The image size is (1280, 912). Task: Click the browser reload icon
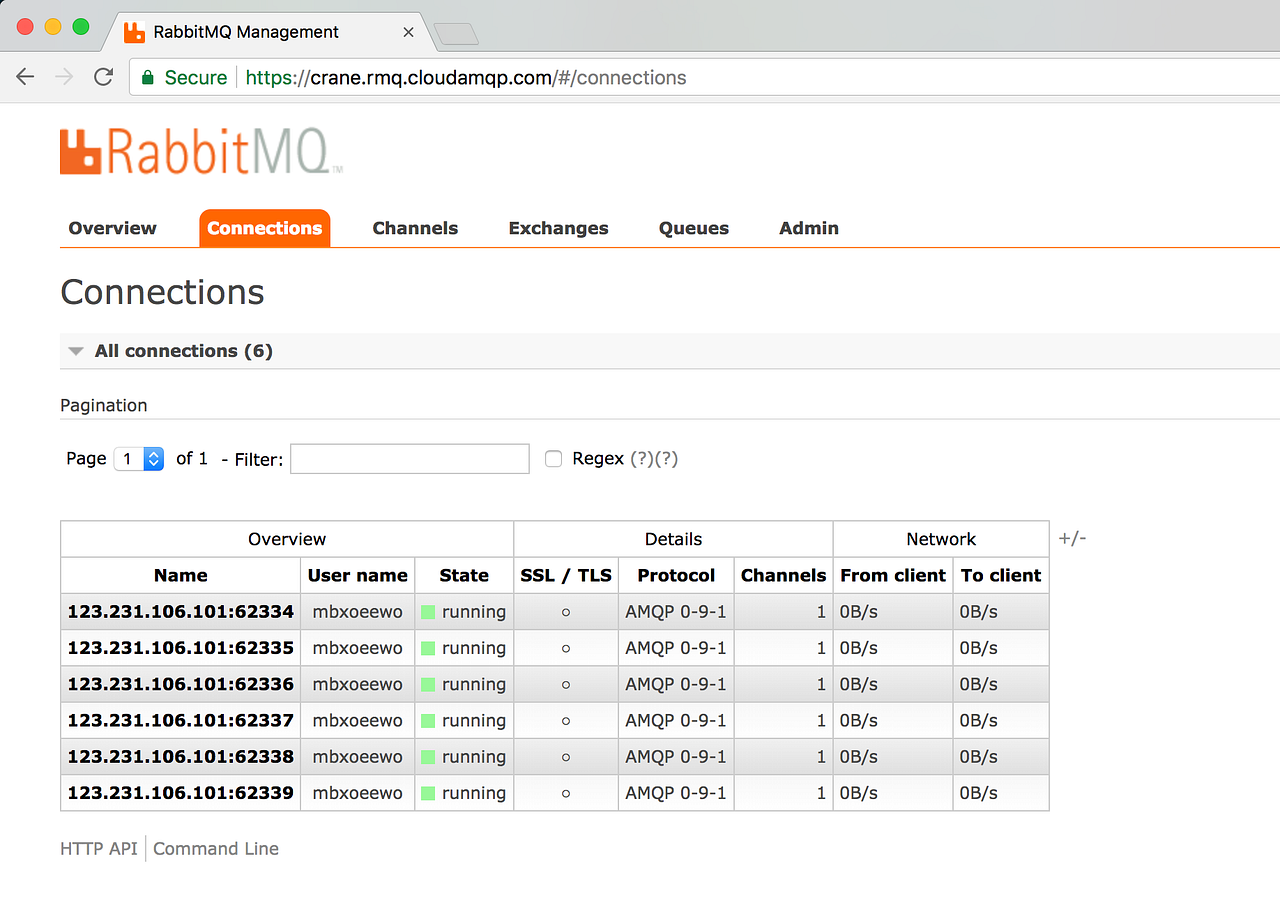click(103, 77)
